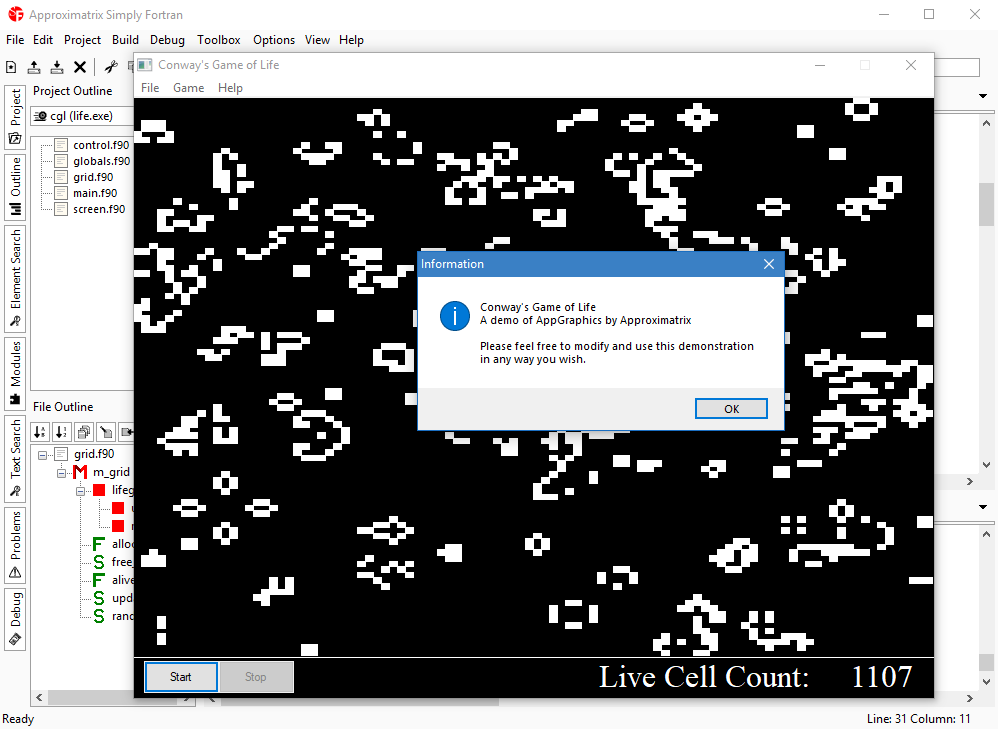Click the new file toolbar icon
The image size is (998, 729).
pos(11,67)
